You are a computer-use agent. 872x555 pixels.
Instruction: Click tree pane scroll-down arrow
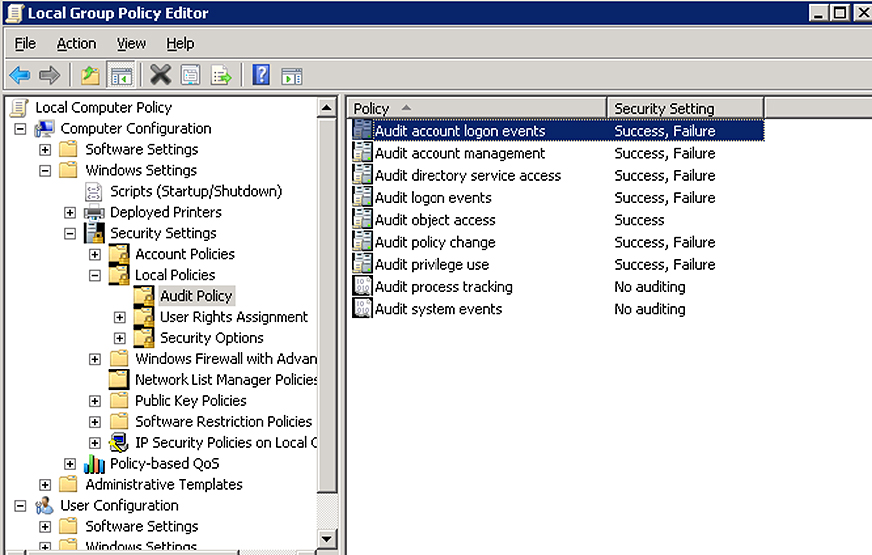point(327,540)
